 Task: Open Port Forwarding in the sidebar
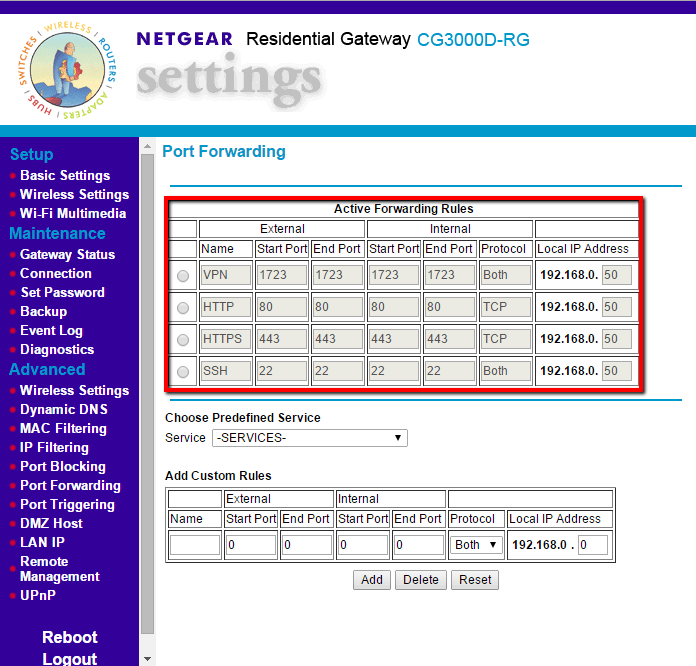70,486
